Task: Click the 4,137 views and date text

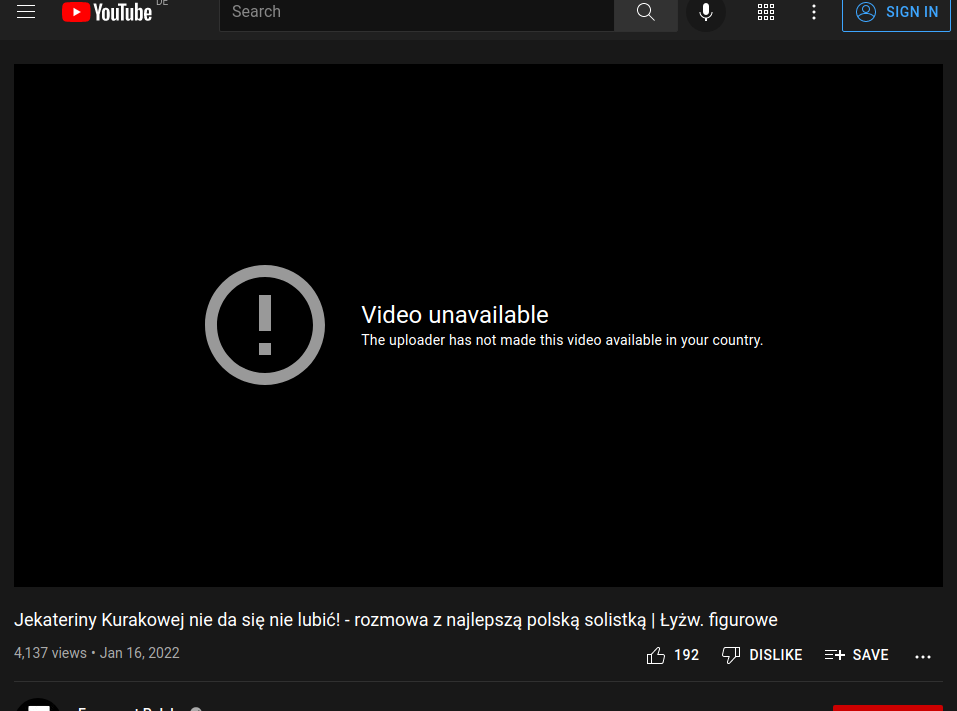Action: [x=97, y=653]
